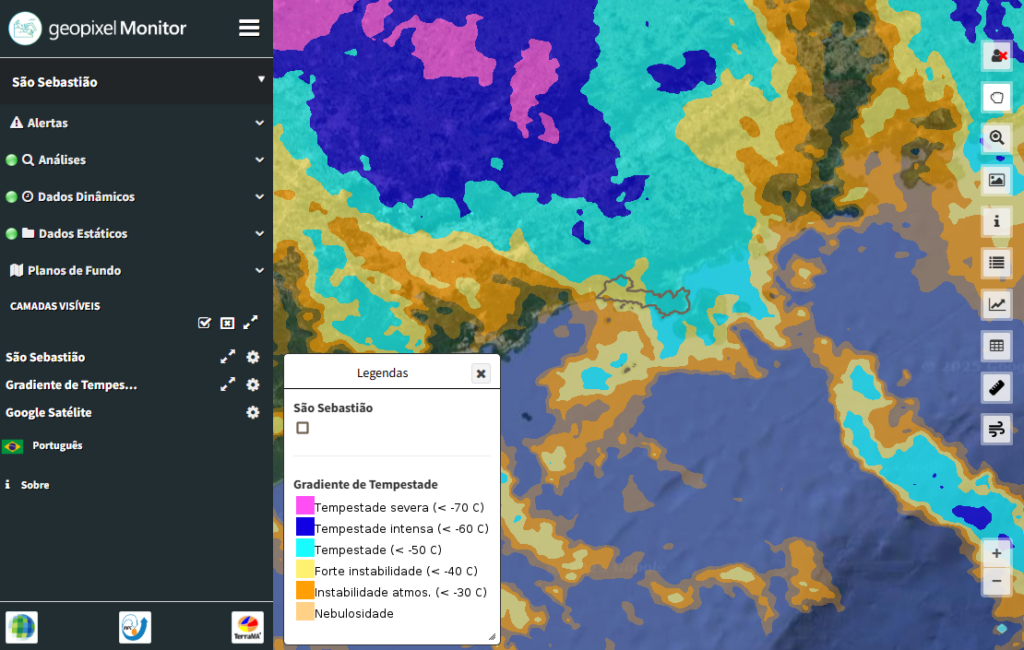The height and width of the screenshot is (650, 1024).
Task: Click the ruler measurement tool on the map
Action: (x=996, y=388)
